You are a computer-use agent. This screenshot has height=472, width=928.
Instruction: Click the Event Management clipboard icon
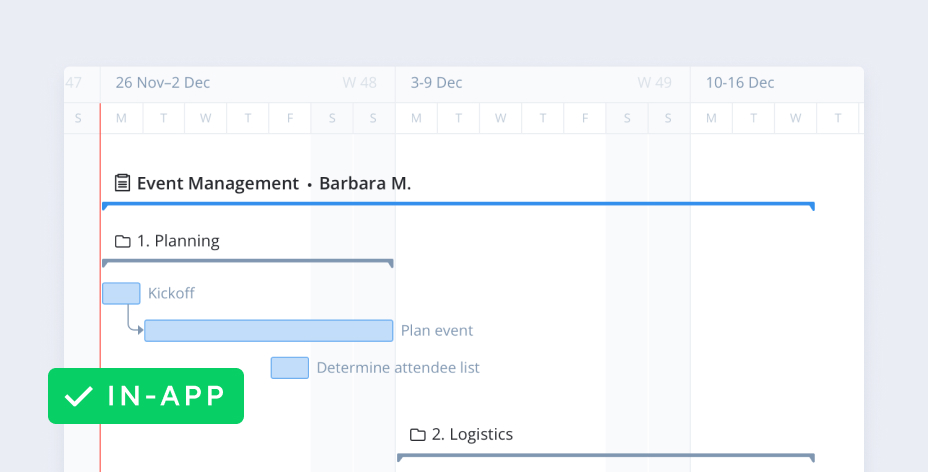click(x=123, y=183)
